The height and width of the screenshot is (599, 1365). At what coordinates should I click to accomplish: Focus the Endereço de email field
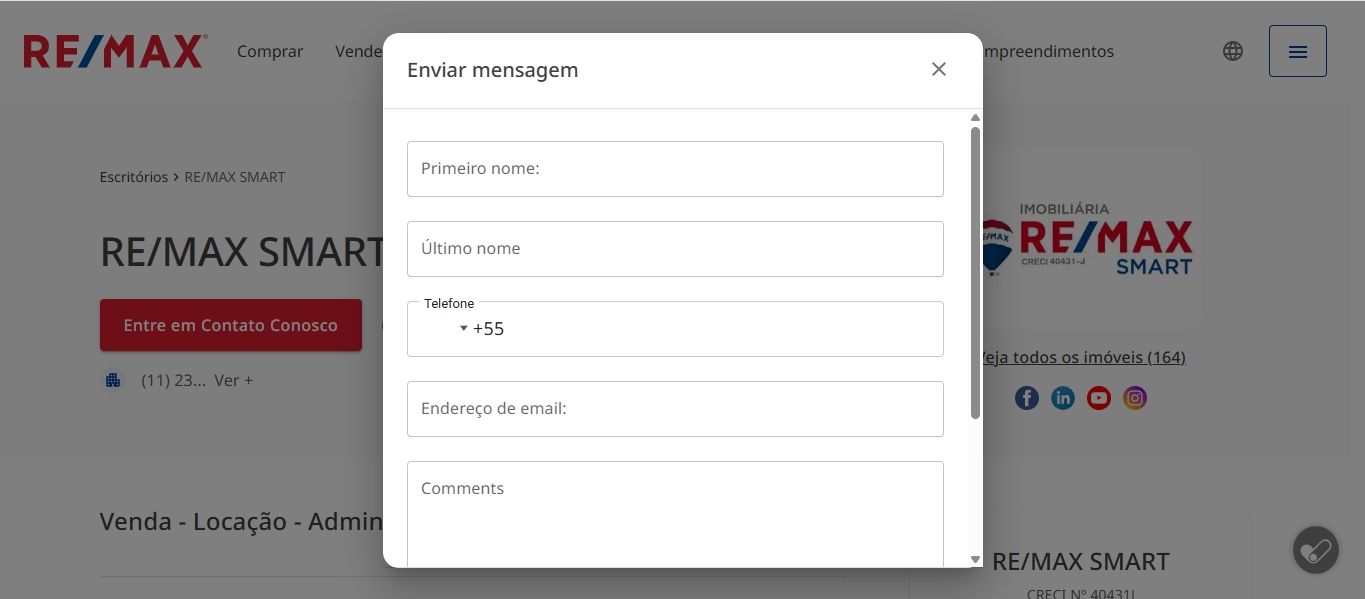(x=675, y=409)
